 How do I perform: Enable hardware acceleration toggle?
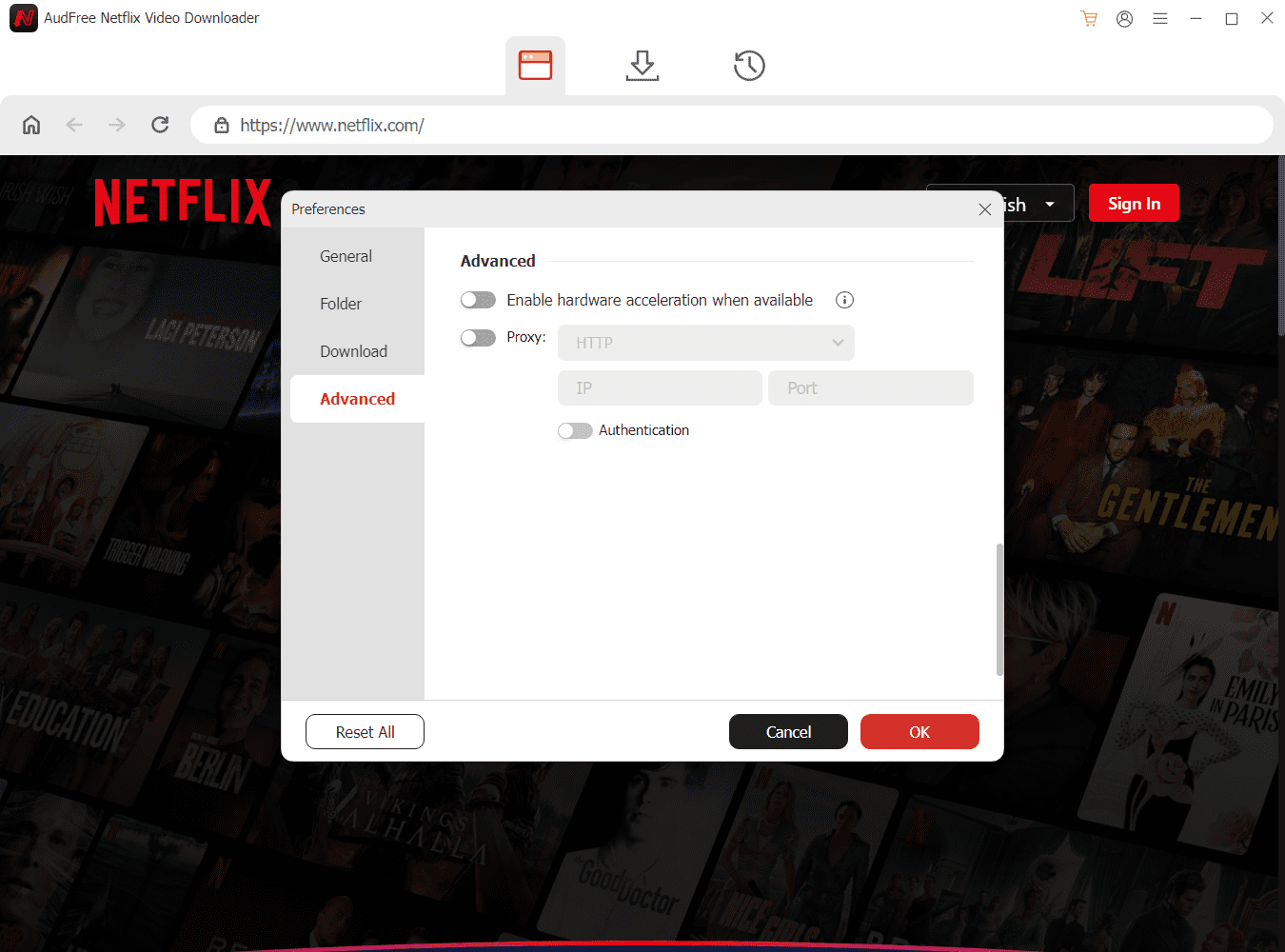[x=478, y=300]
